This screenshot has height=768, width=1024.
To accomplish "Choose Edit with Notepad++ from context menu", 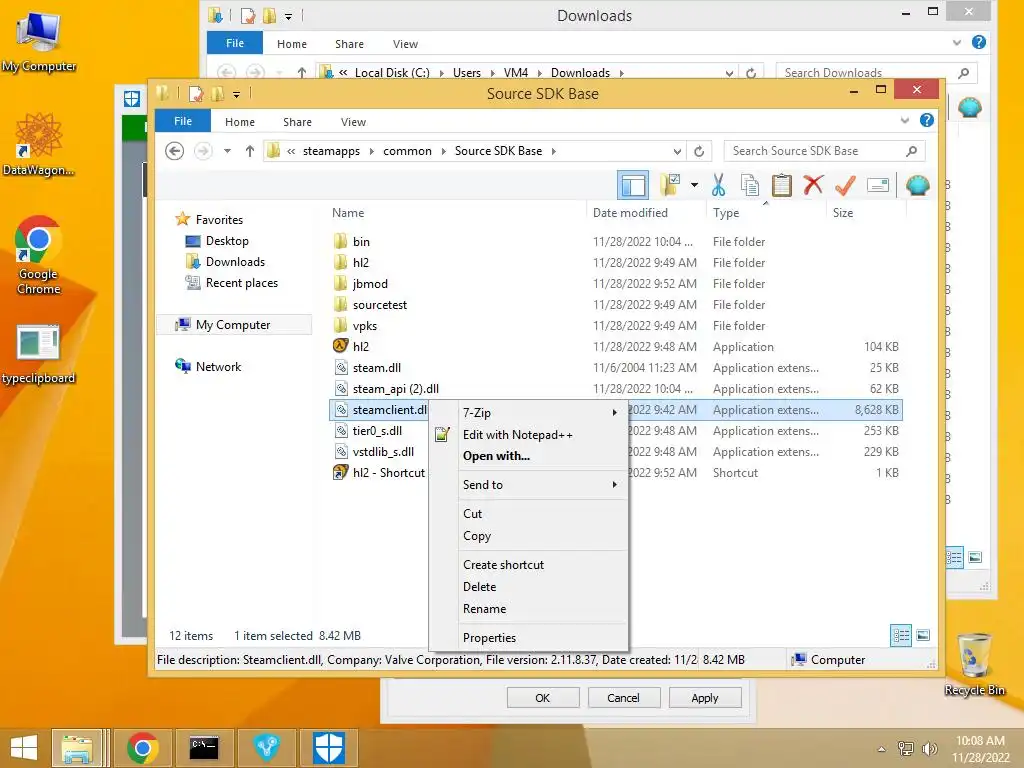I will point(529,435).
